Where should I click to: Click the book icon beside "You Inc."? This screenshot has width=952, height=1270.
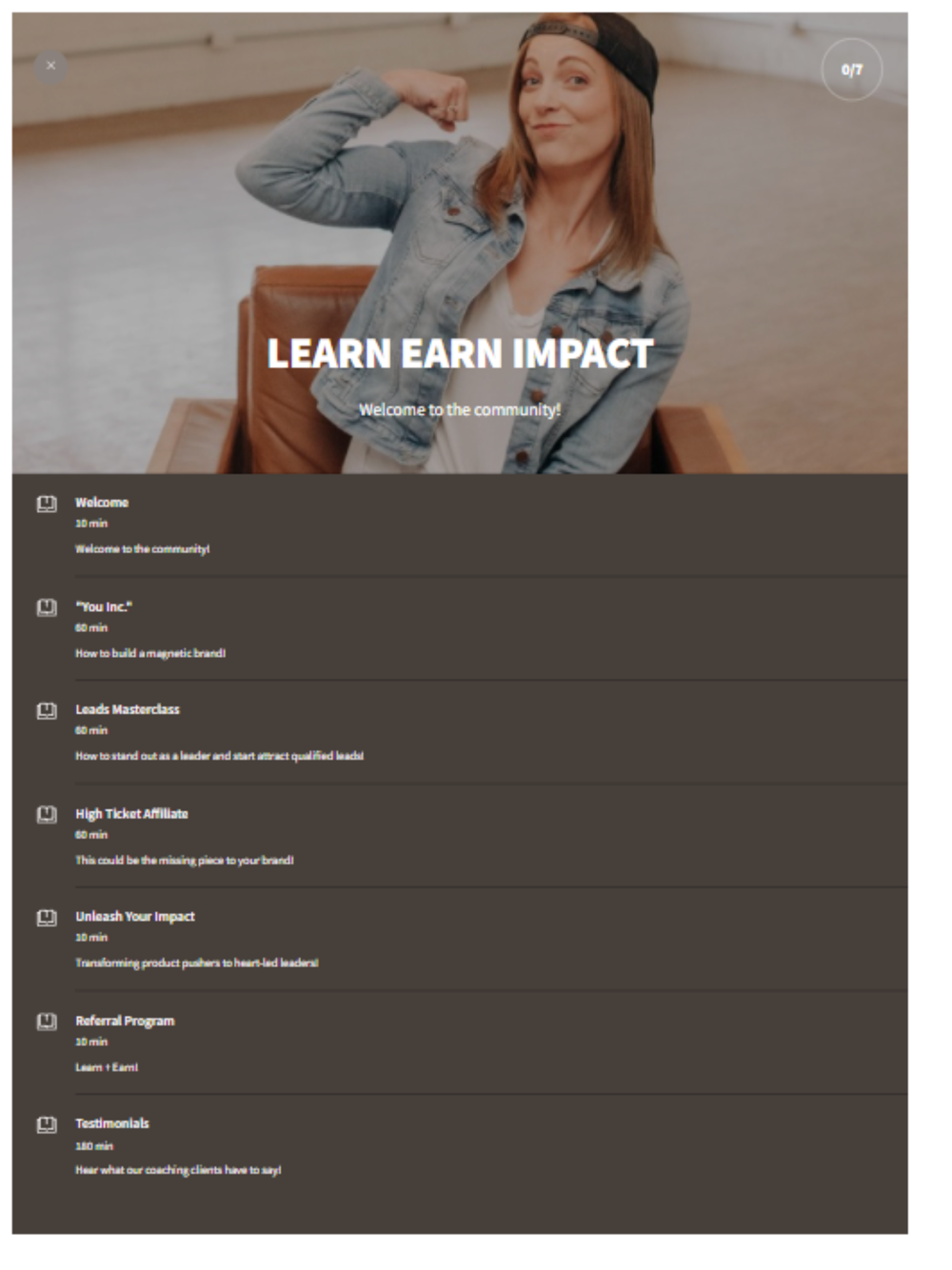pos(47,607)
